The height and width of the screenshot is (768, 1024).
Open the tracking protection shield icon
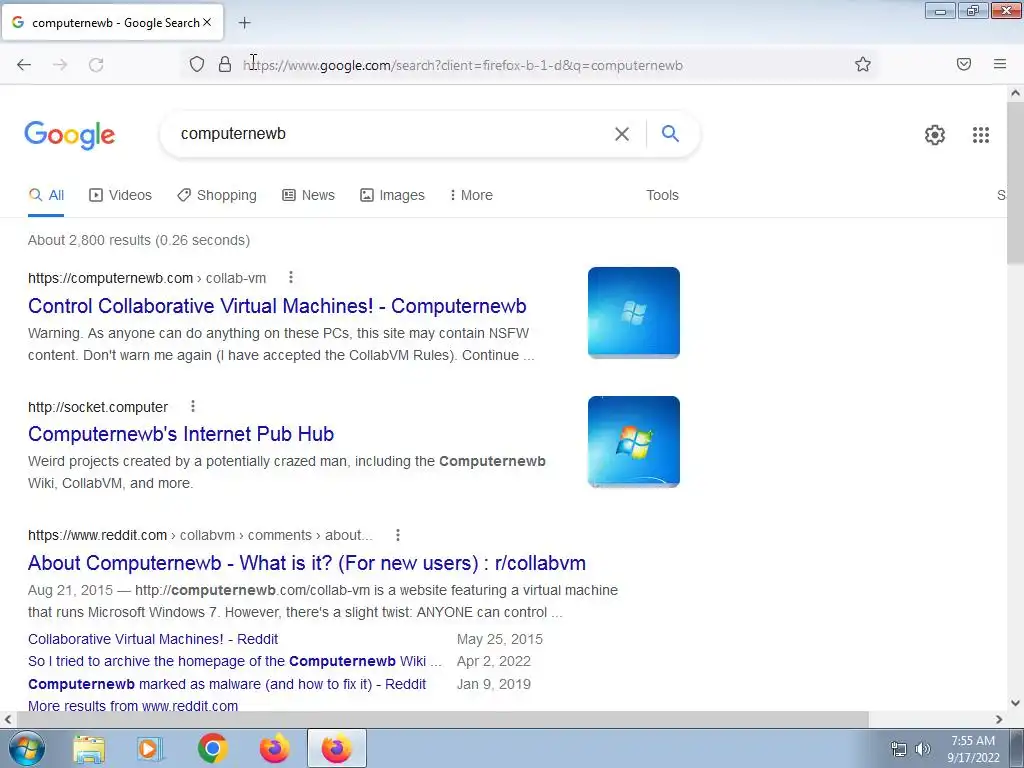197,64
